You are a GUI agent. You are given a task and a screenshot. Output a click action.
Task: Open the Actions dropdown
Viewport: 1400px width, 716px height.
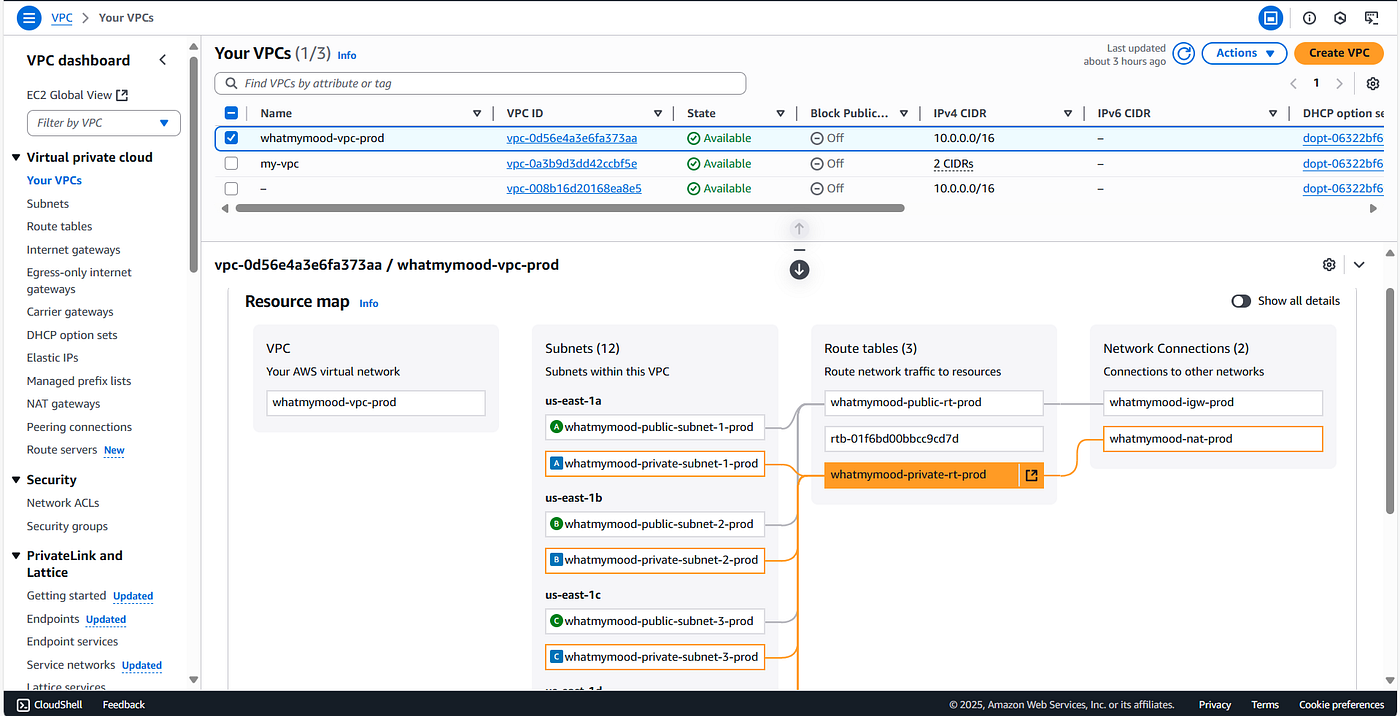coord(1244,53)
